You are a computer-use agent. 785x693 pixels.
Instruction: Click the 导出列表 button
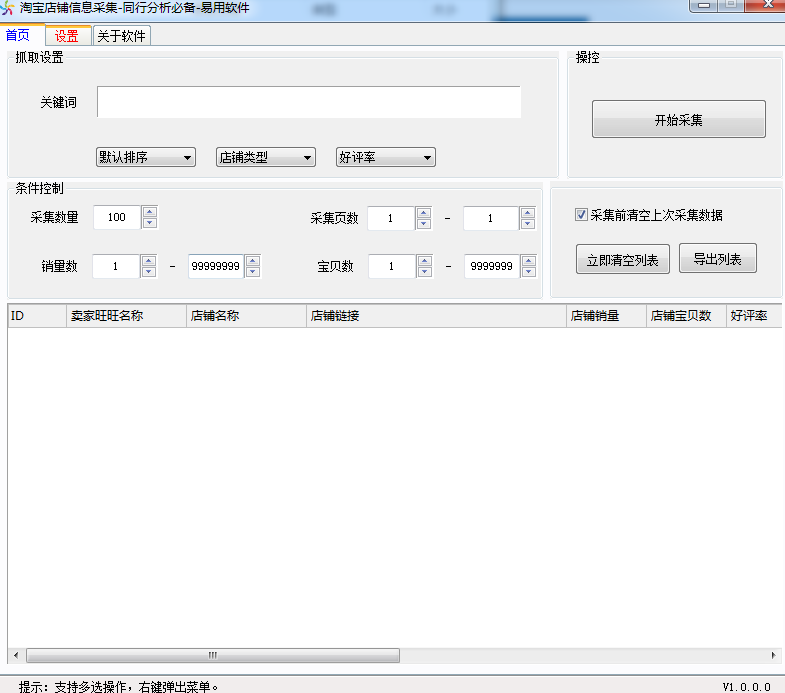[x=717, y=258]
